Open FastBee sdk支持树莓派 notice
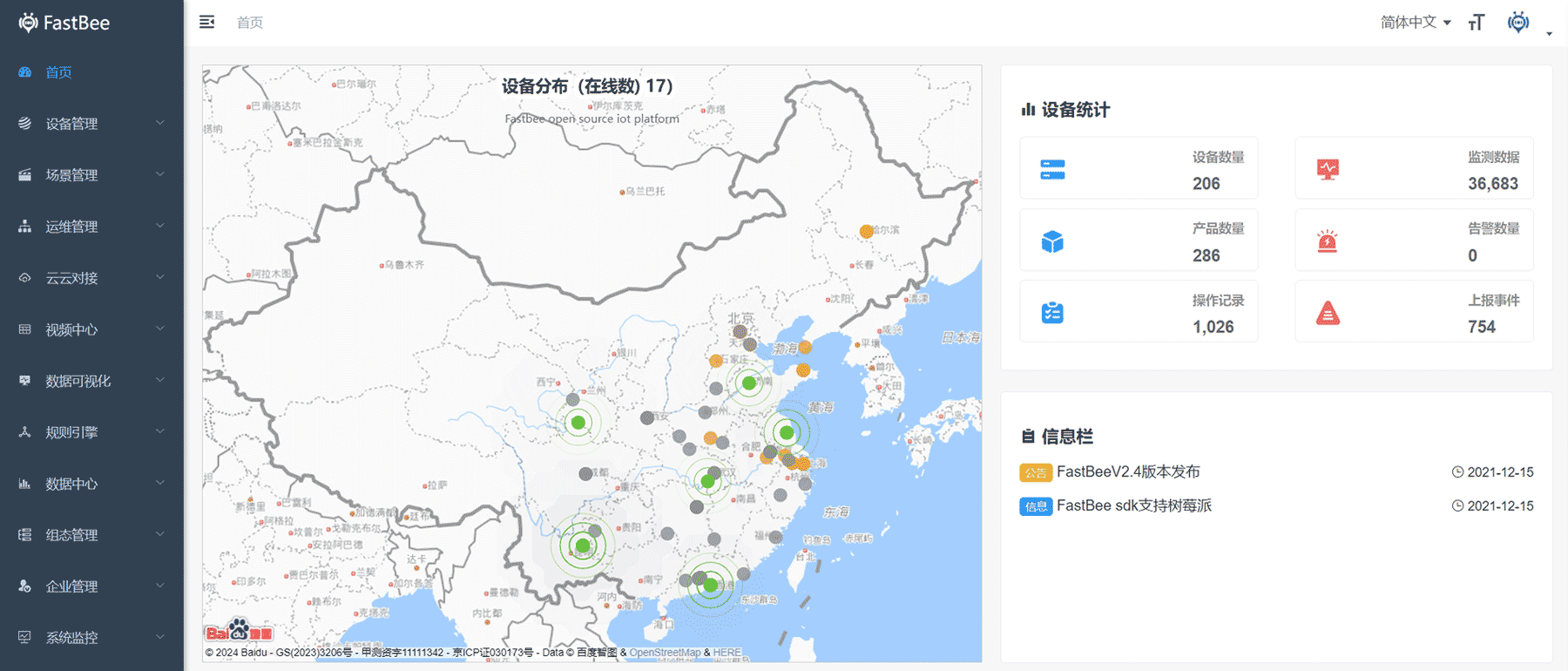The width and height of the screenshot is (1568, 671). pyautogui.click(x=1134, y=505)
